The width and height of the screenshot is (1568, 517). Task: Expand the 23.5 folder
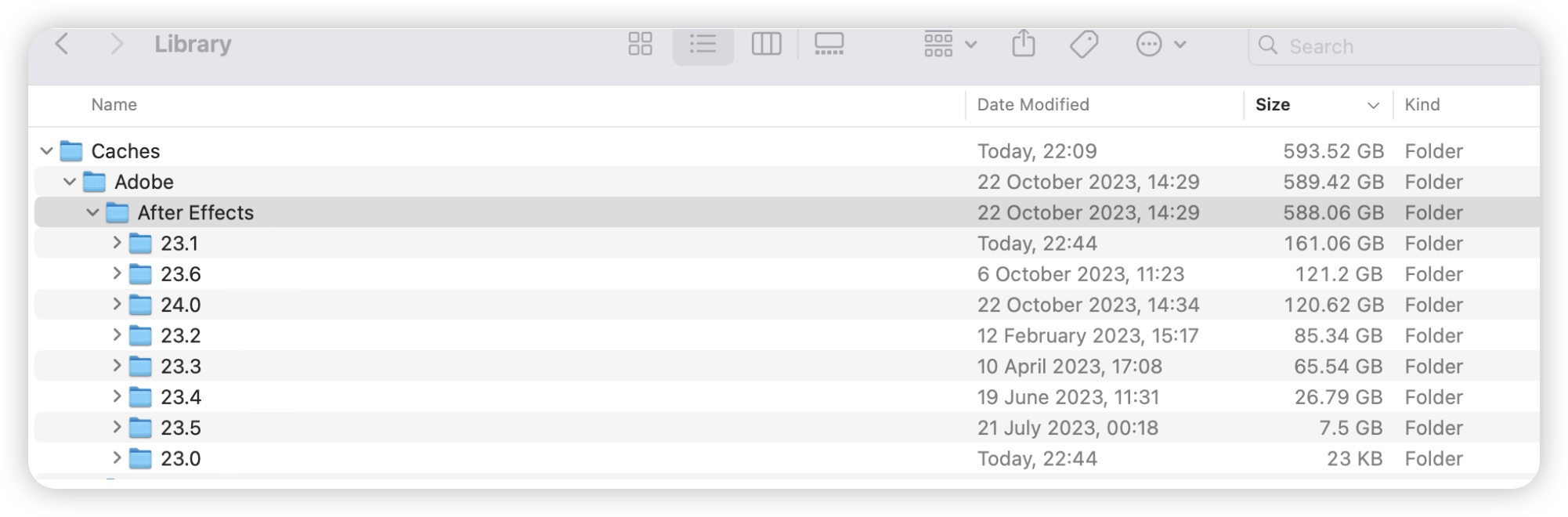tap(117, 427)
